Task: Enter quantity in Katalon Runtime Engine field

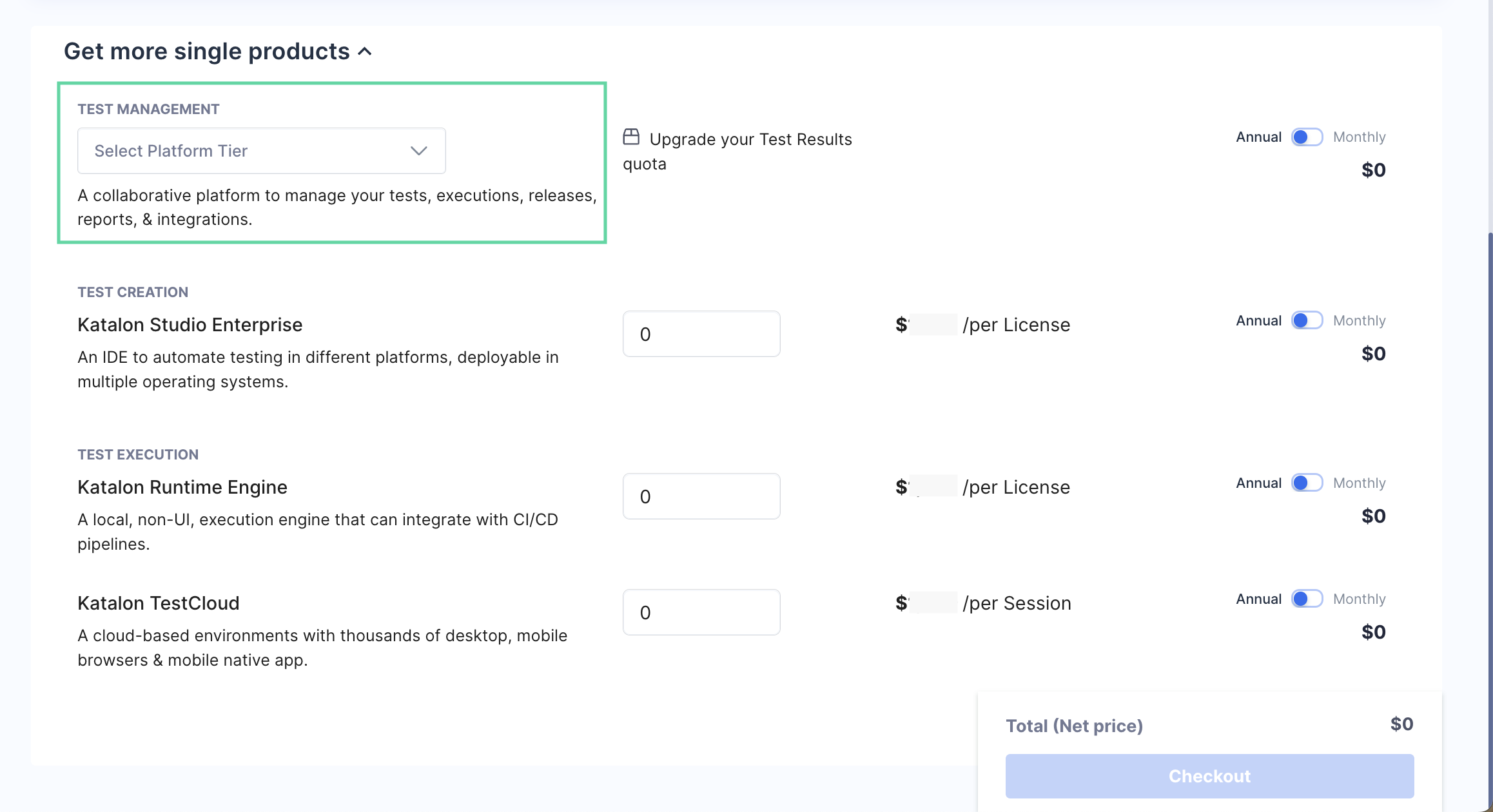Action: pos(701,496)
